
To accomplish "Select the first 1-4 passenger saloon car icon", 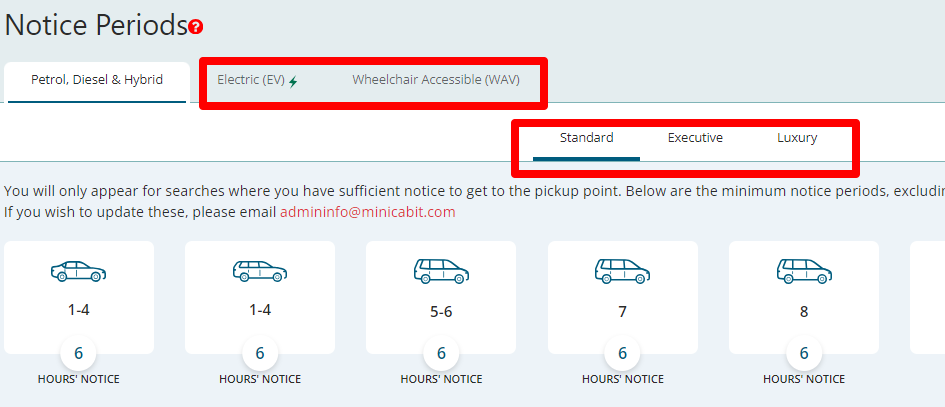I will (78, 271).
